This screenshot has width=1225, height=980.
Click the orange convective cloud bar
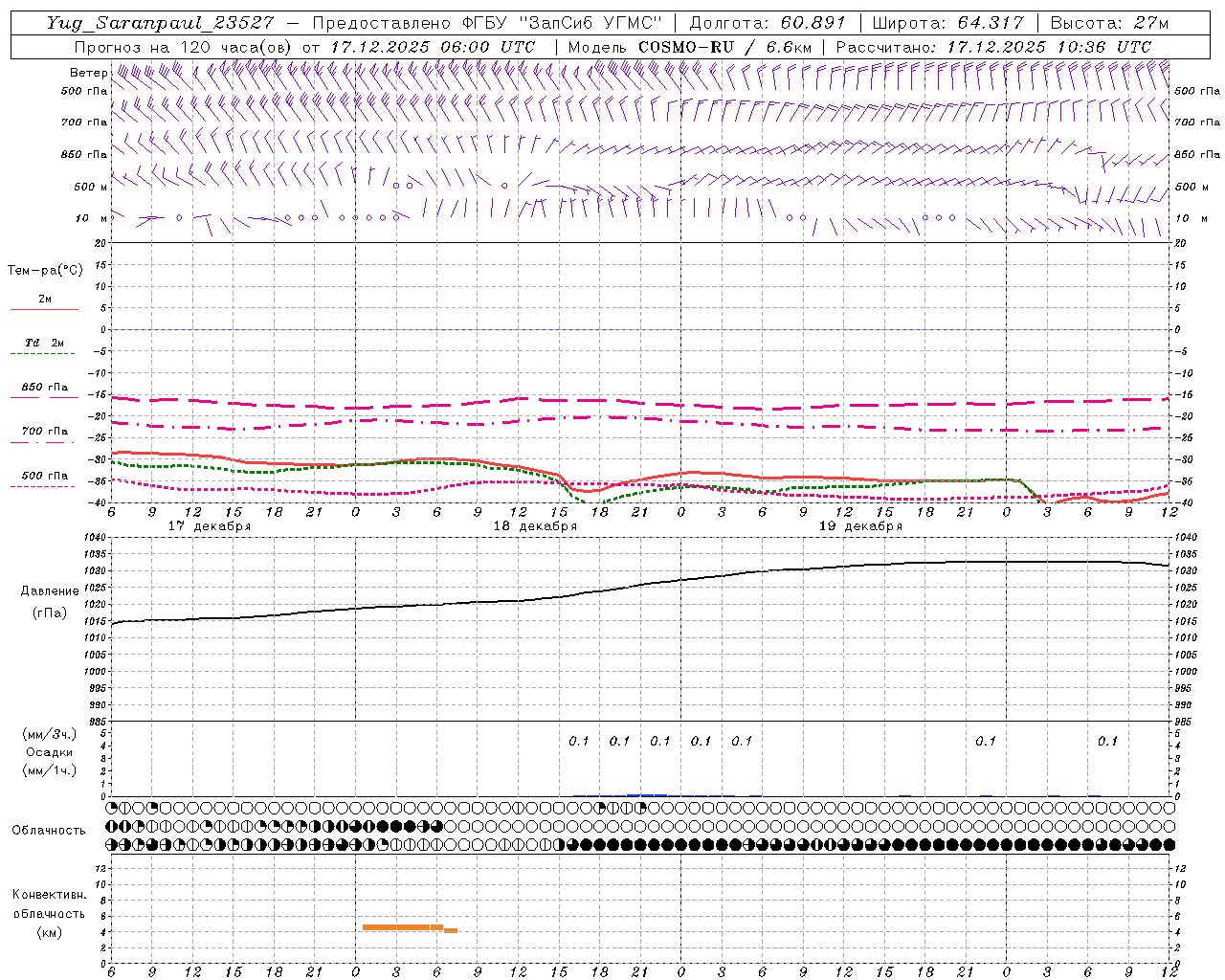[x=402, y=926]
